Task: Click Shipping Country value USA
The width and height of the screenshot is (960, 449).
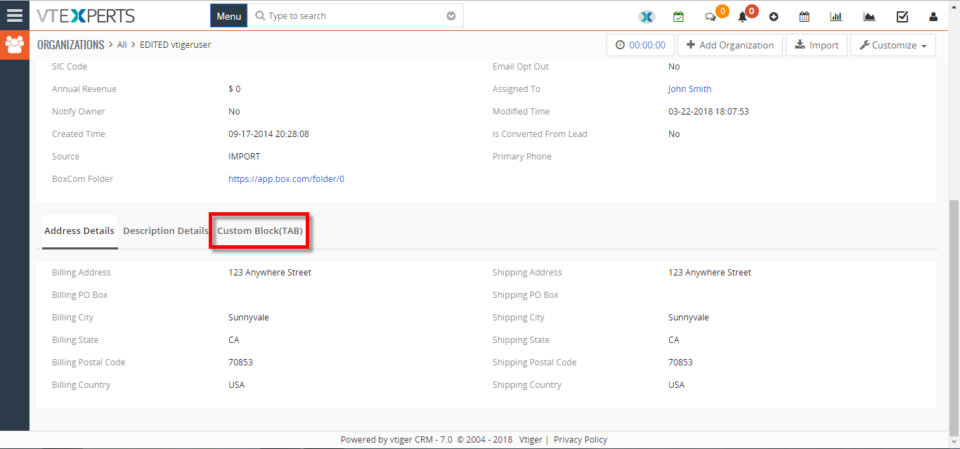Action: (677, 385)
